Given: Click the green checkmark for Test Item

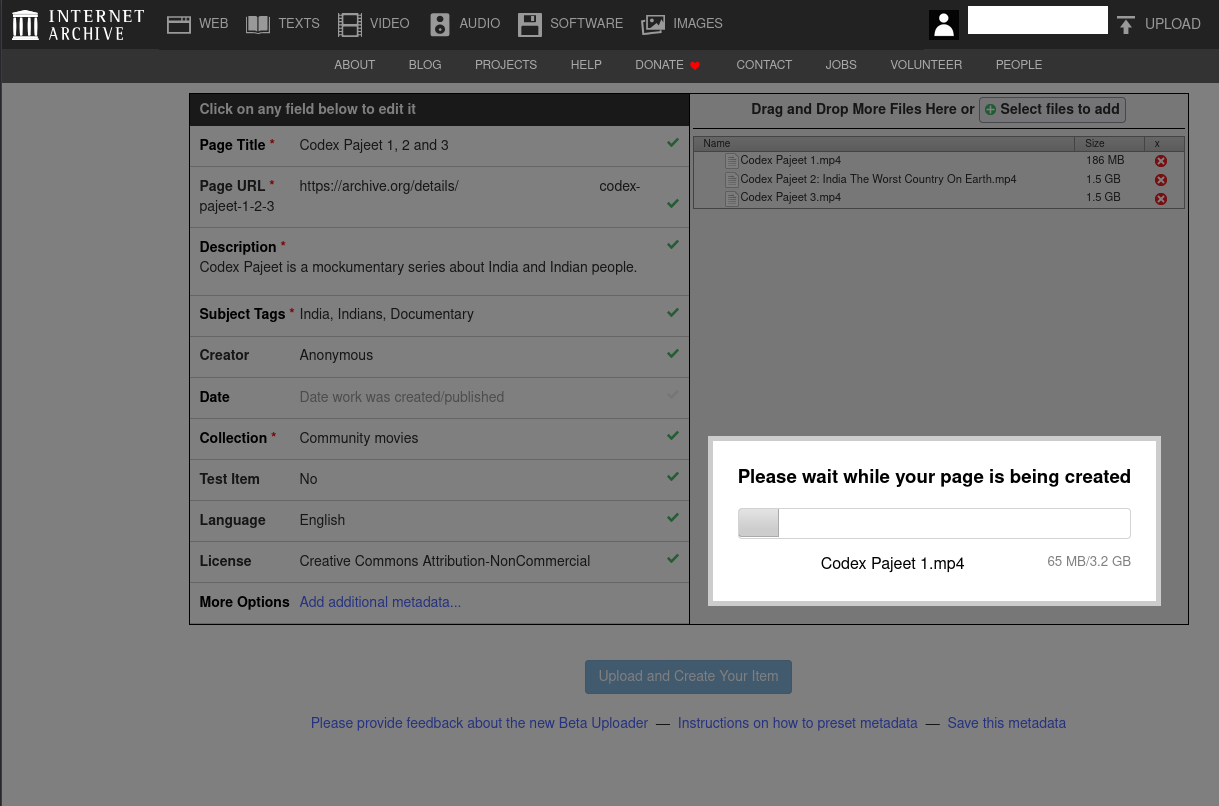Looking at the screenshot, I should (x=673, y=477).
